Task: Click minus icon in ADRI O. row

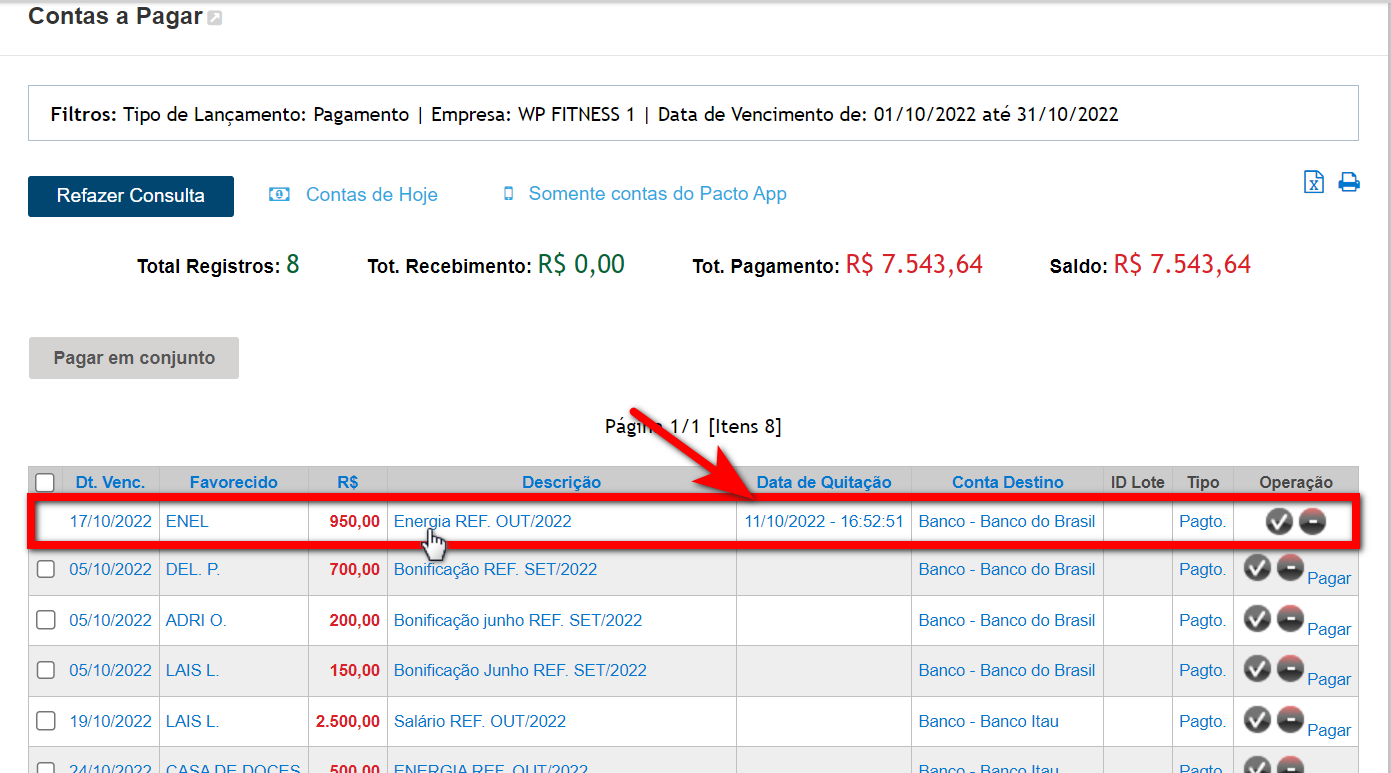Action: 1290,619
